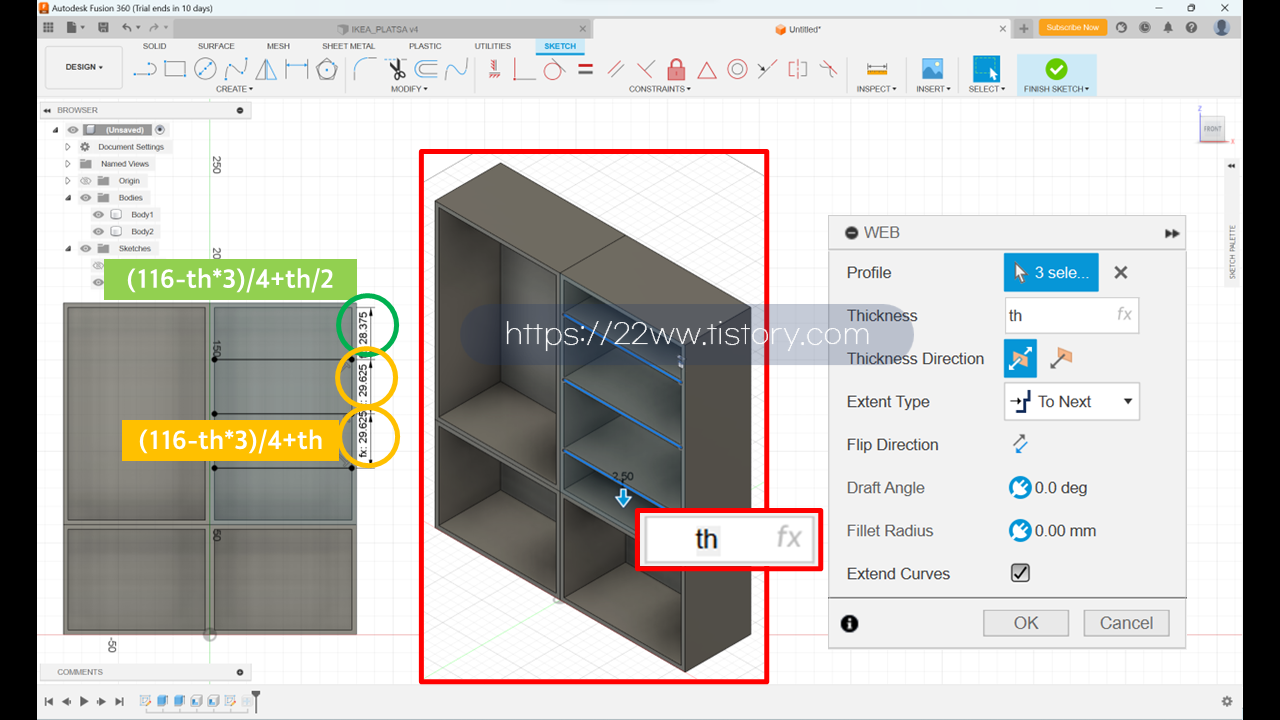The width and height of the screenshot is (1280, 720).
Task: Apply the Tangent constraint
Action: pyautogui.click(x=554, y=69)
